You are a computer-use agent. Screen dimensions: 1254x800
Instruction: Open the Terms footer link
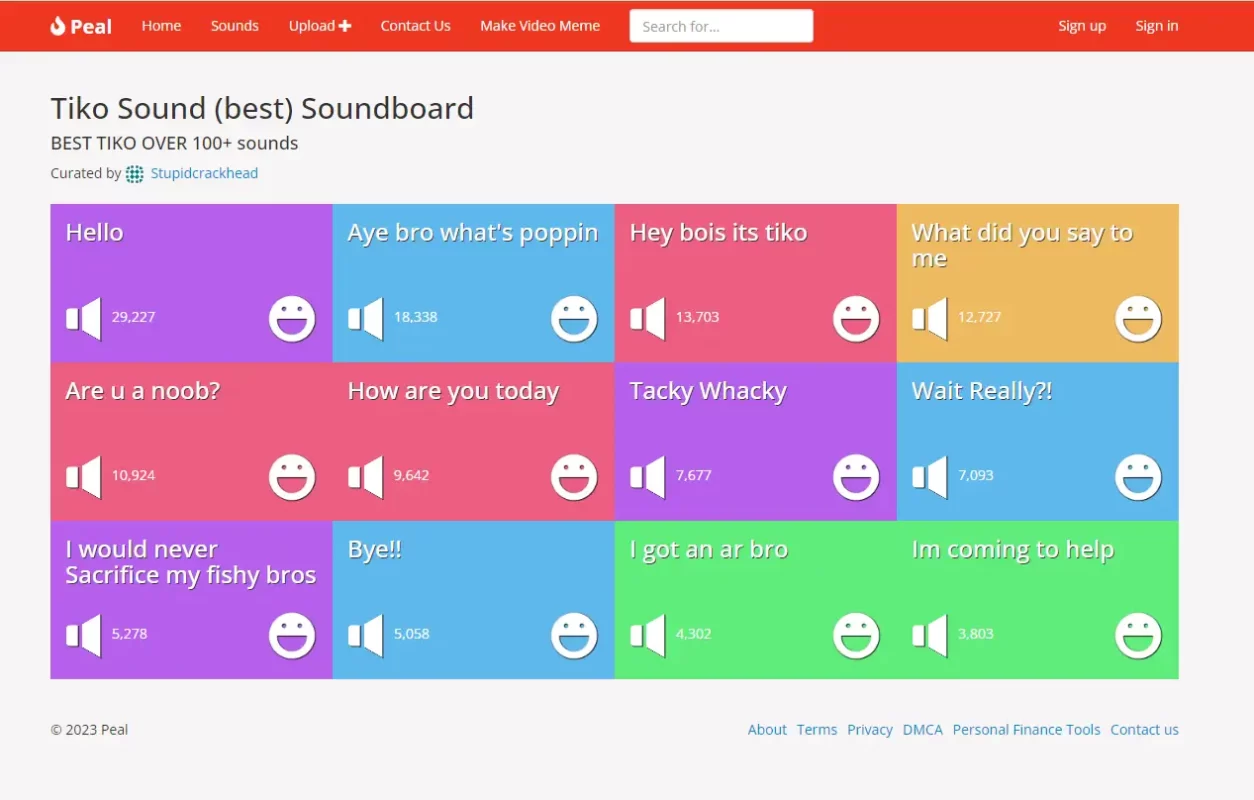(x=817, y=730)
